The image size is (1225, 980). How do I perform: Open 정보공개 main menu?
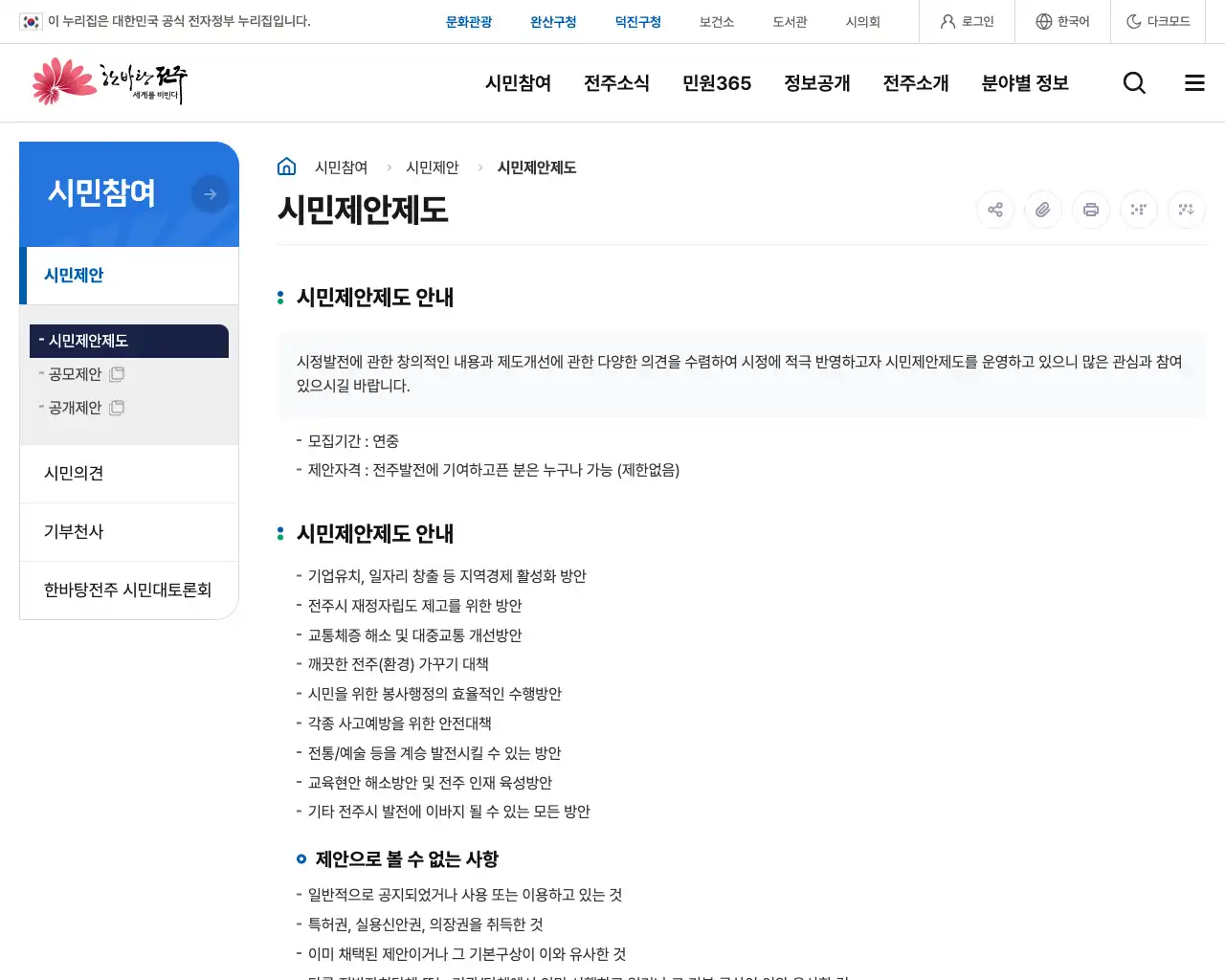(x=816, y=83)
